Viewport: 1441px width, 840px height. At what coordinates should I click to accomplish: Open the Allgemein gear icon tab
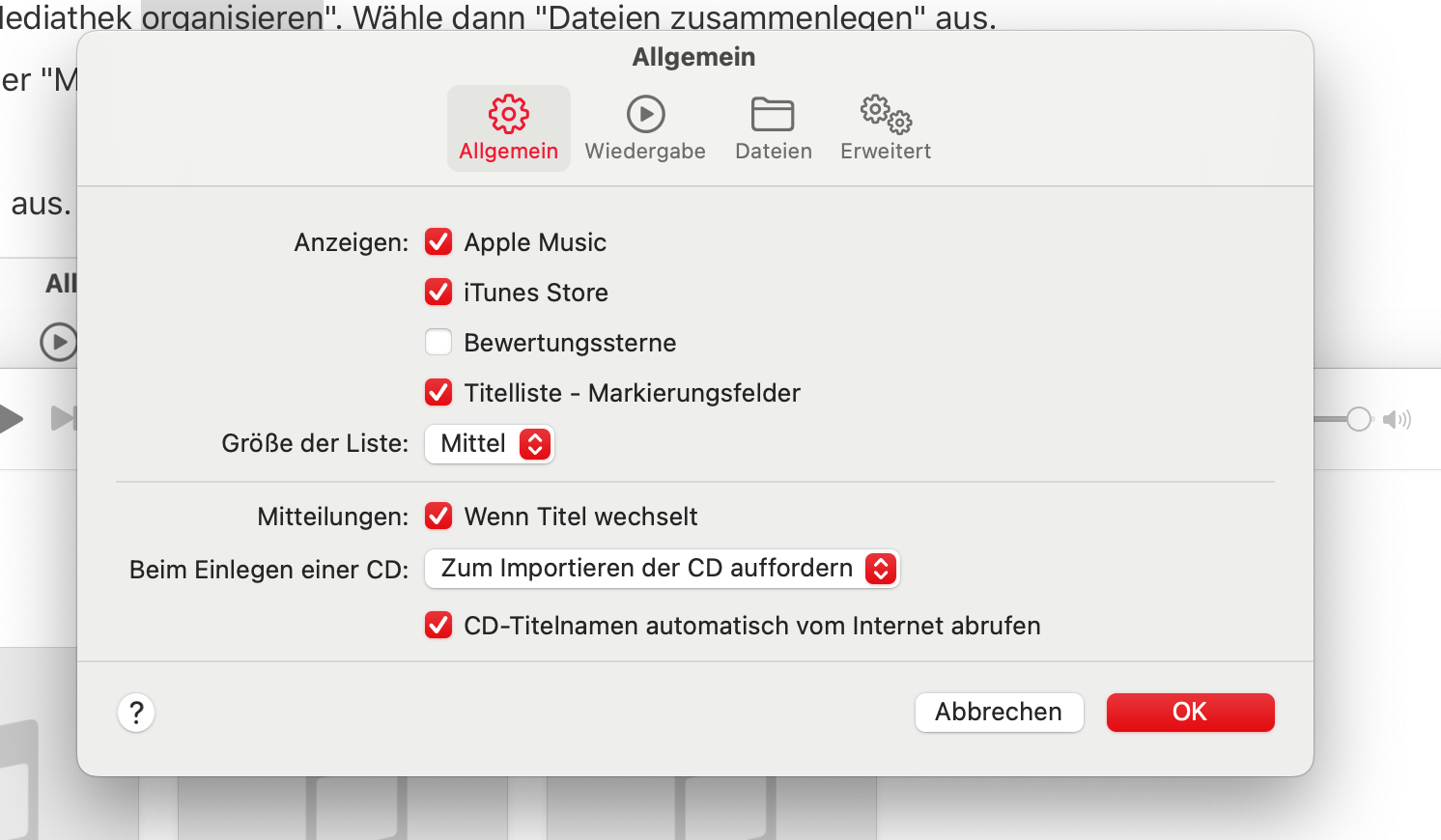[x=509, y=127]
